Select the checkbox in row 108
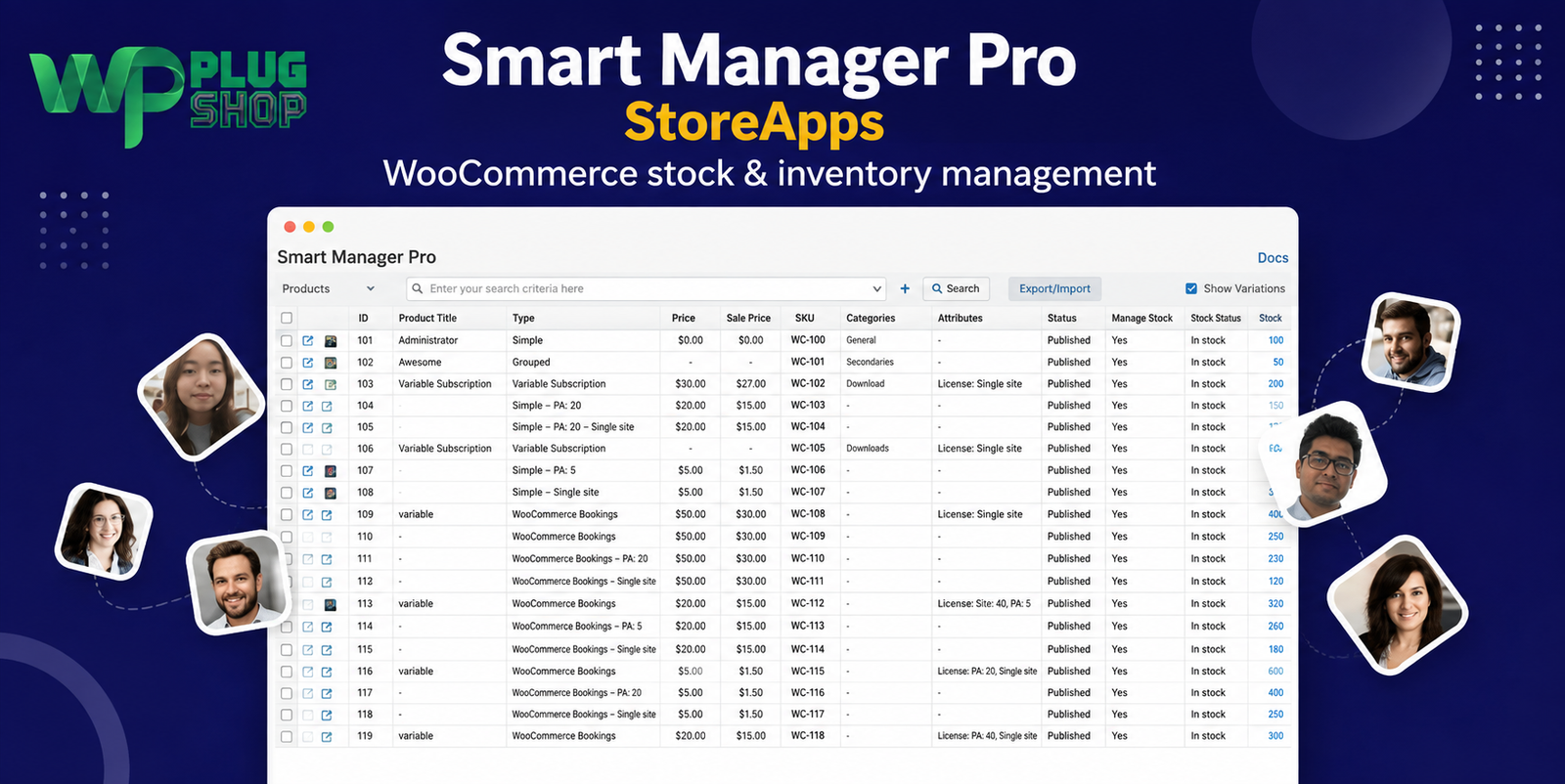 click(x=287, y=493)
